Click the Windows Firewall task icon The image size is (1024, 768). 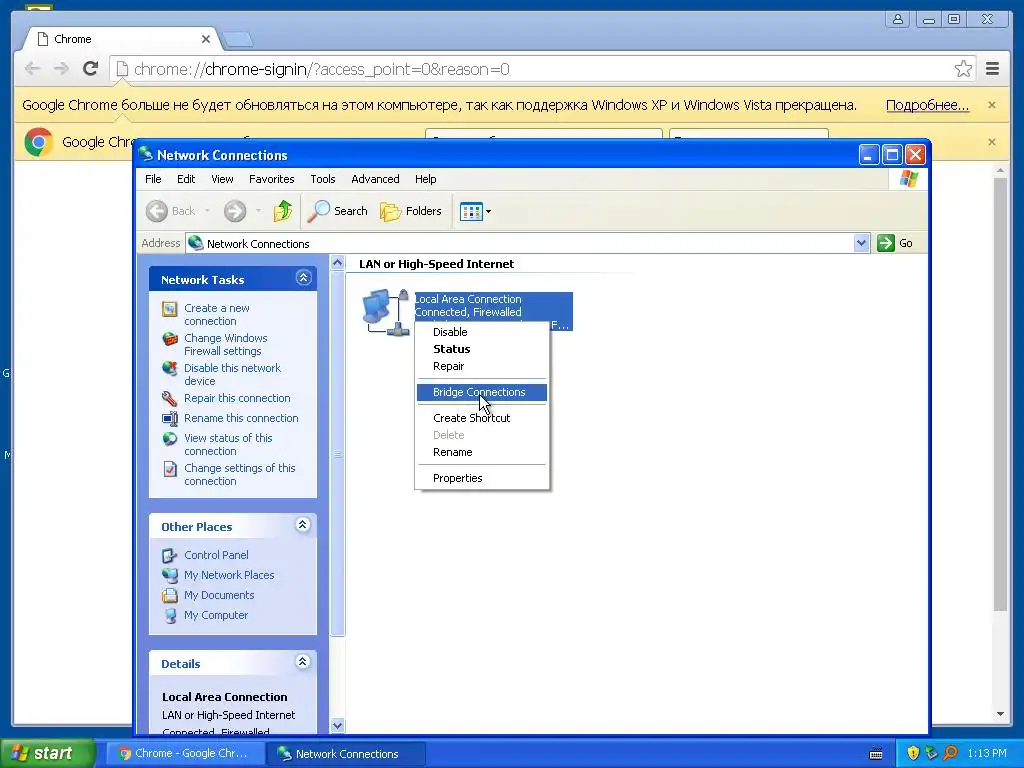[170, 339]
